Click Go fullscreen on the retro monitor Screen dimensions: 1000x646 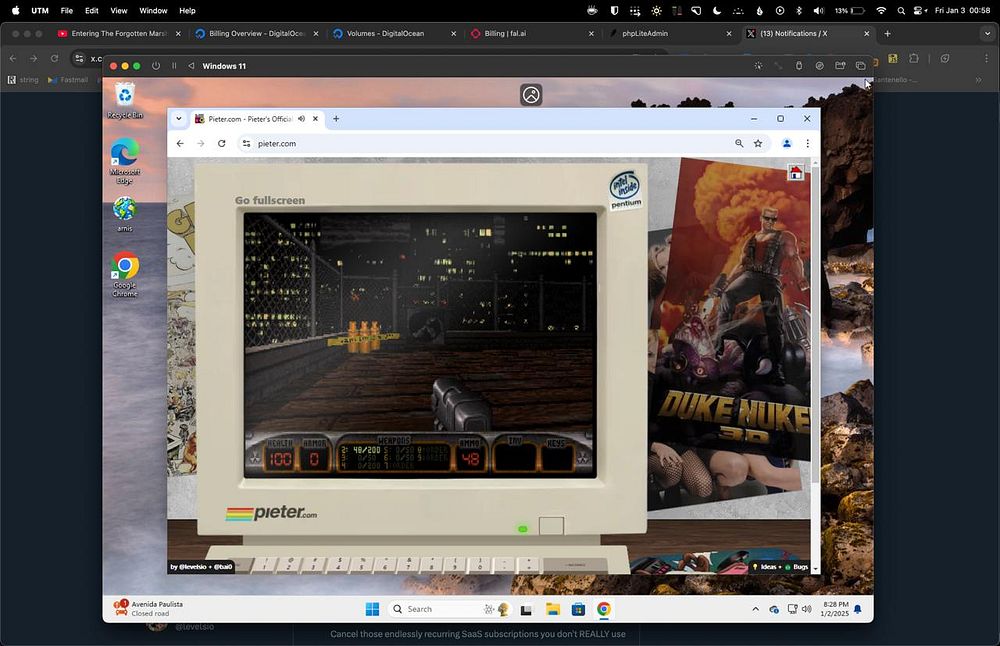pyautogui.click(x=270, y=200)
